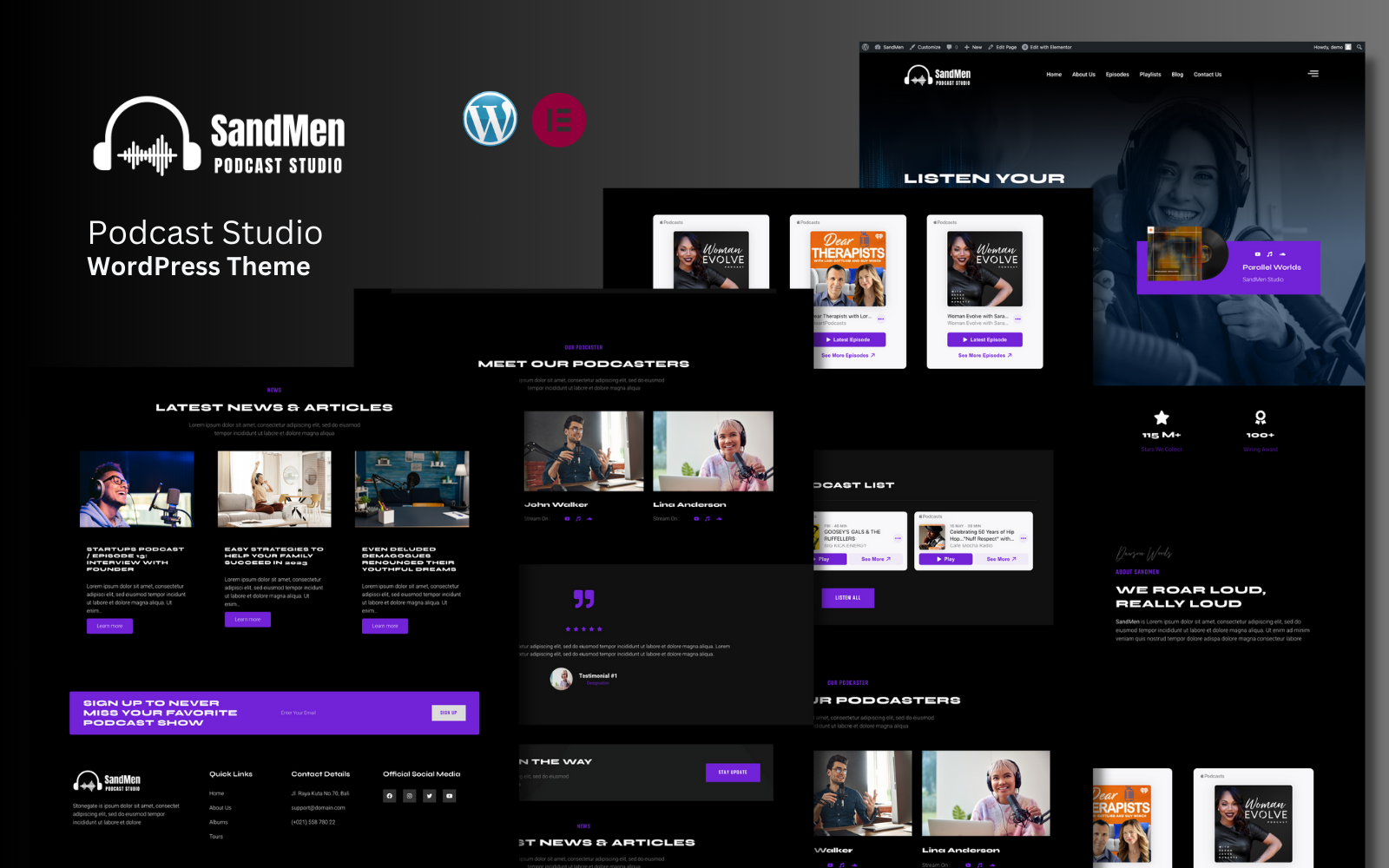This screenshot has height=868, width=1389.
Task: Select Episodes in the site navigation
Action: click(1117, 75)
